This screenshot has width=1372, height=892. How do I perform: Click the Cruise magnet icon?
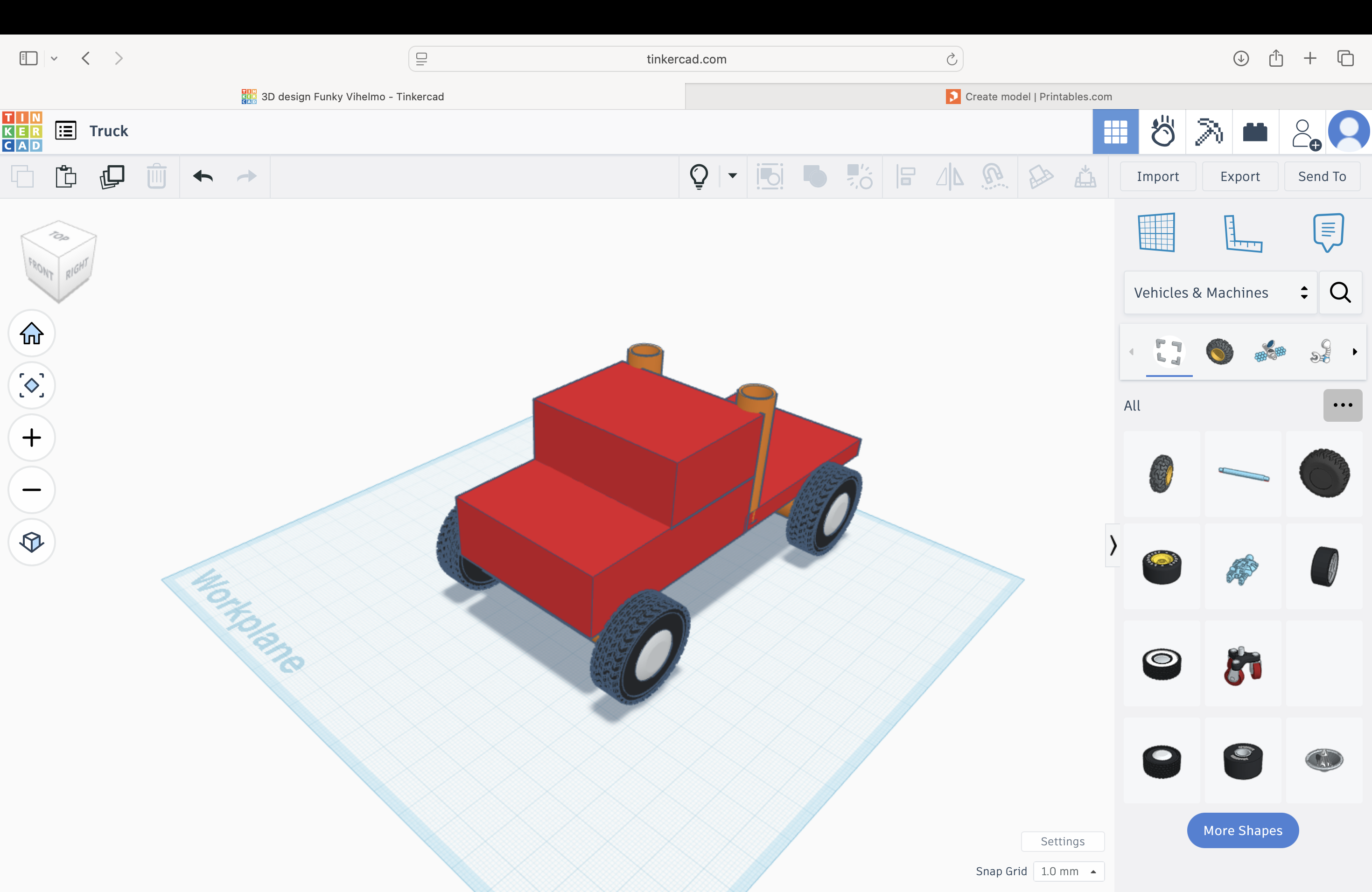pyautogui.click(x=994, y=176)
